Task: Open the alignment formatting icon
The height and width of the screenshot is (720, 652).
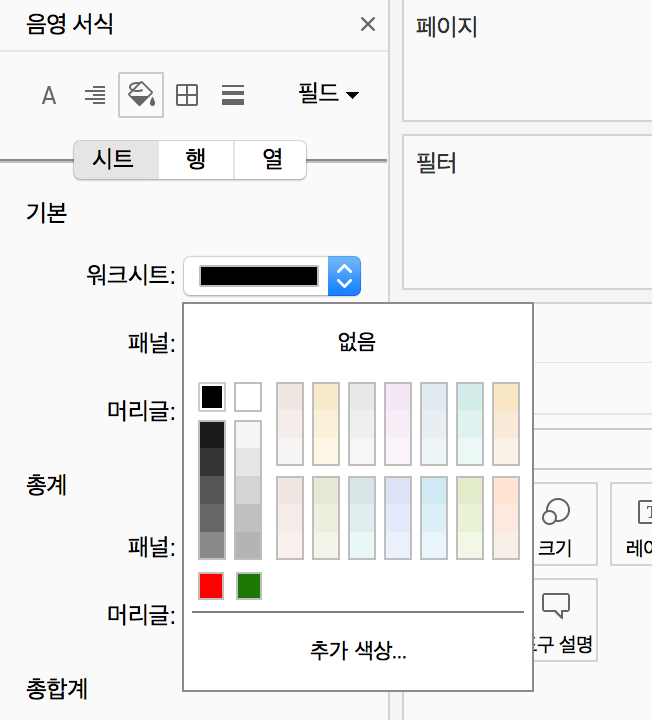Action: pos(95,96)
